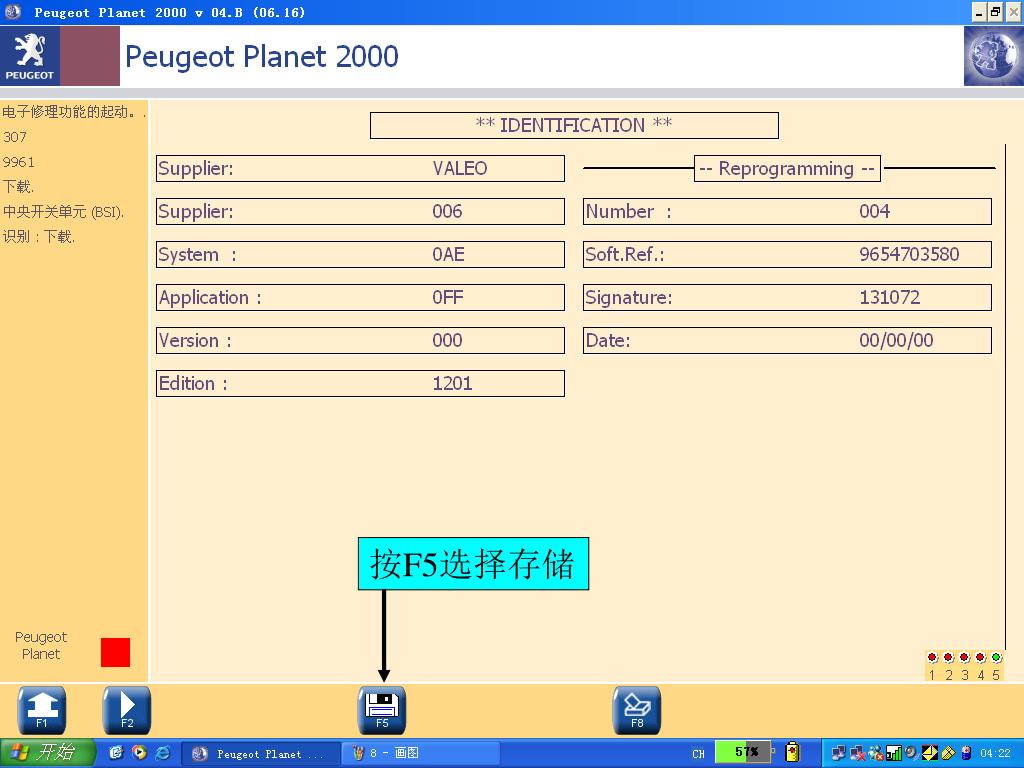The width and height of the screenshot is (1024, 768).
Task: Click the Reprogramming section label
Action: (787, 168)
